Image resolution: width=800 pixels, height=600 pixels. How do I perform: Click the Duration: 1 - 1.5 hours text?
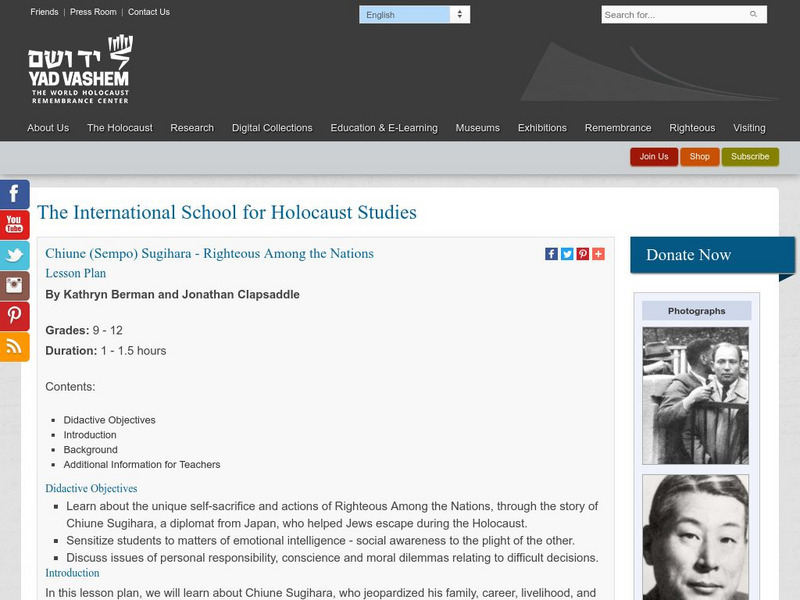point(106,351)
